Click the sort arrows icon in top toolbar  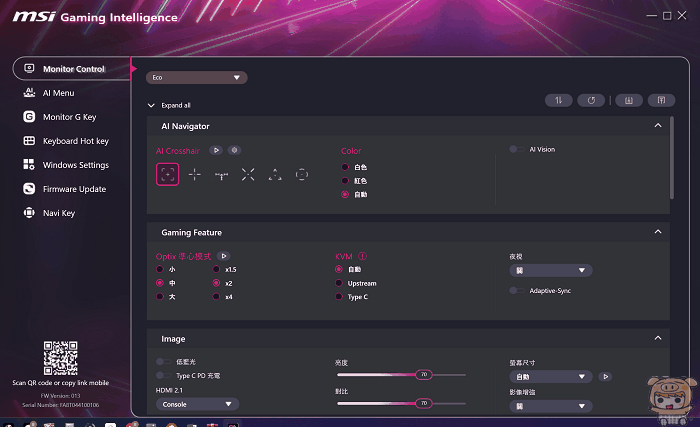click(558, 100)
